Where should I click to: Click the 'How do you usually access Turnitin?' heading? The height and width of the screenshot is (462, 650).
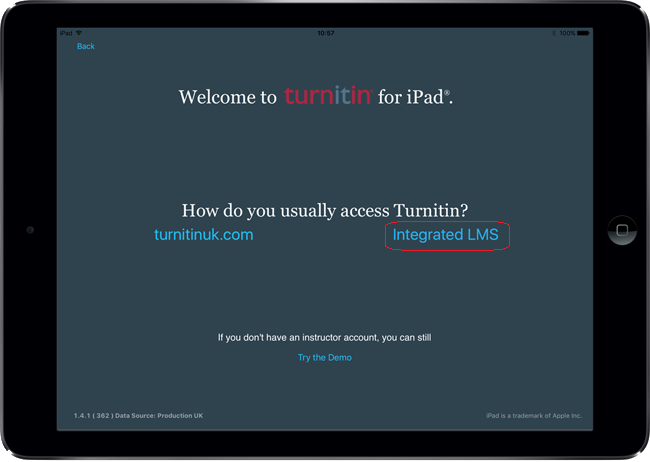325,210
